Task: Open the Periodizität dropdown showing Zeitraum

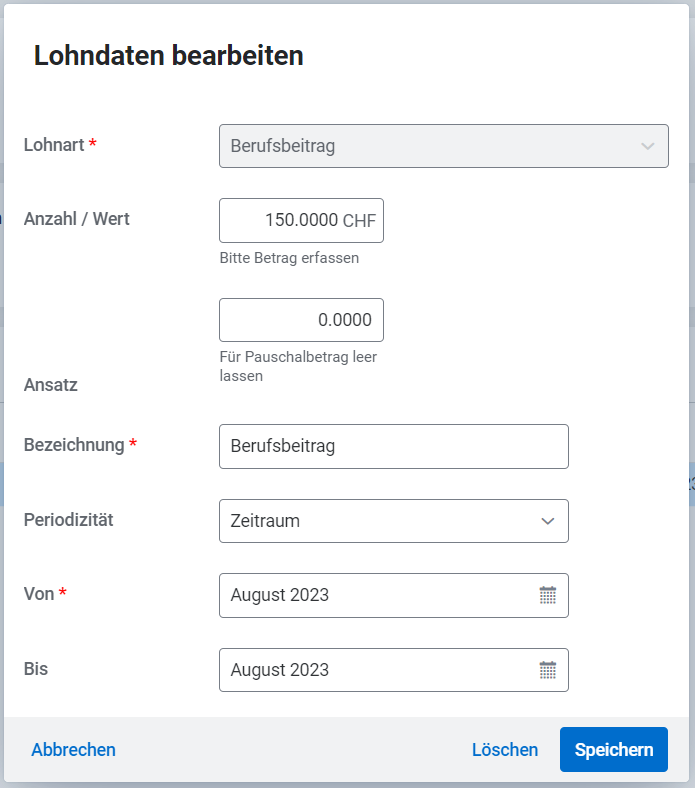Action: coord(393,521)
